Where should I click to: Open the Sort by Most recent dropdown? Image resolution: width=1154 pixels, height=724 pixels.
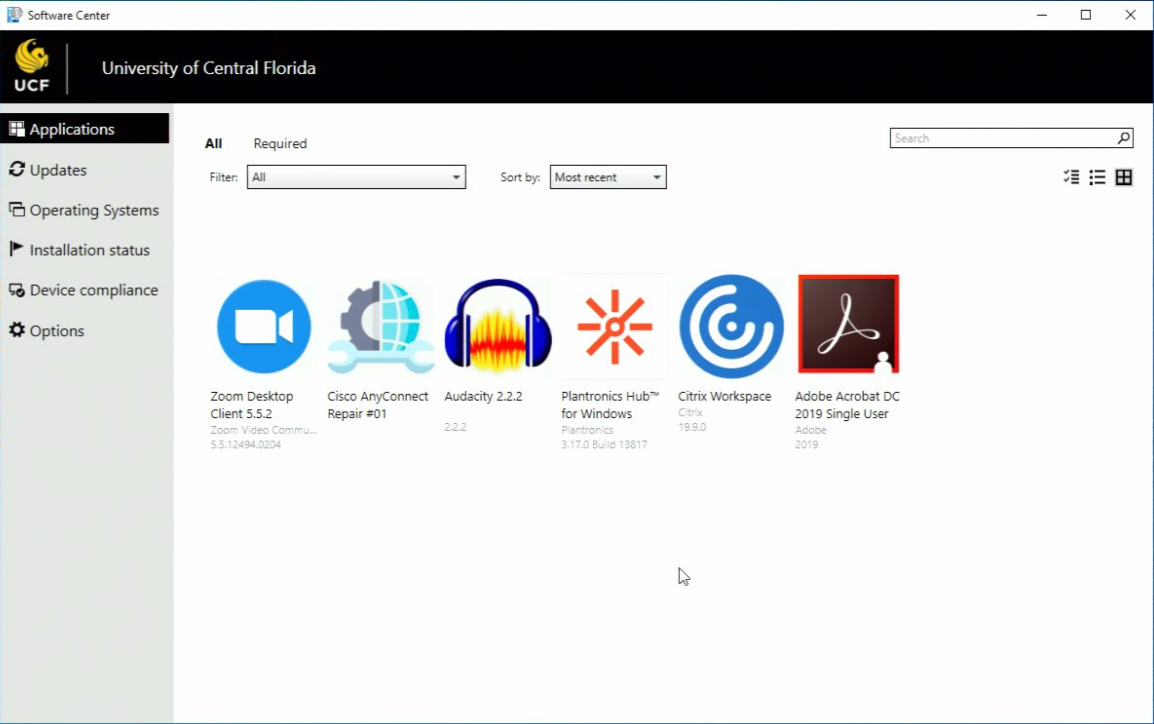point(608,177)
